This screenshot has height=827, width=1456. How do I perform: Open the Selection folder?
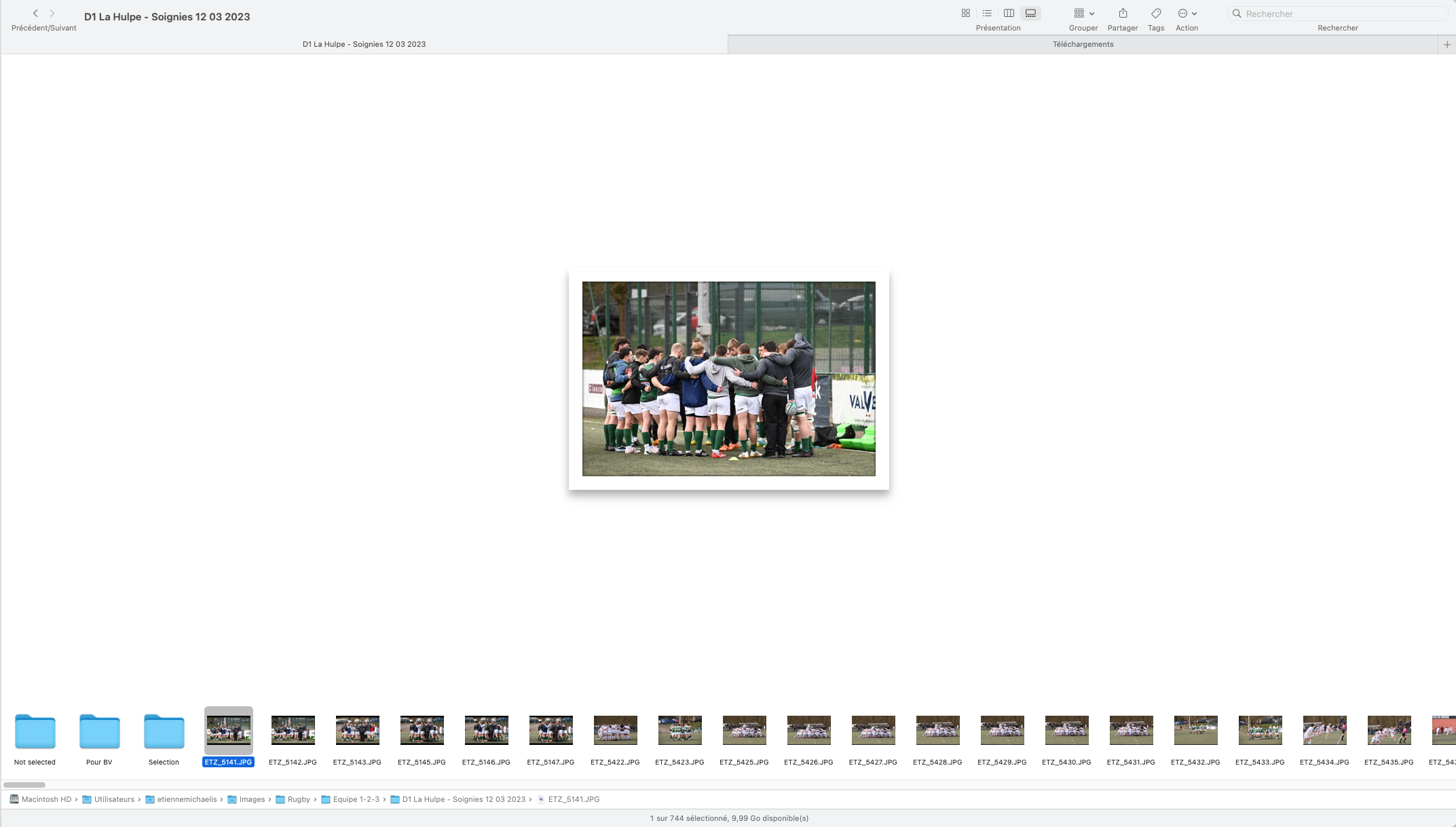[x=164, y=732]
